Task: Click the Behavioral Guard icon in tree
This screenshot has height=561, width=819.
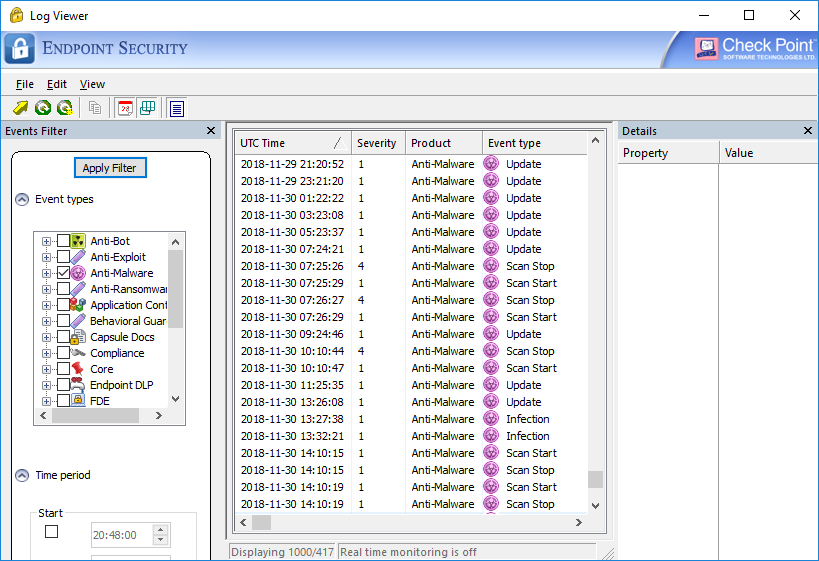Action: coord(78,321)
